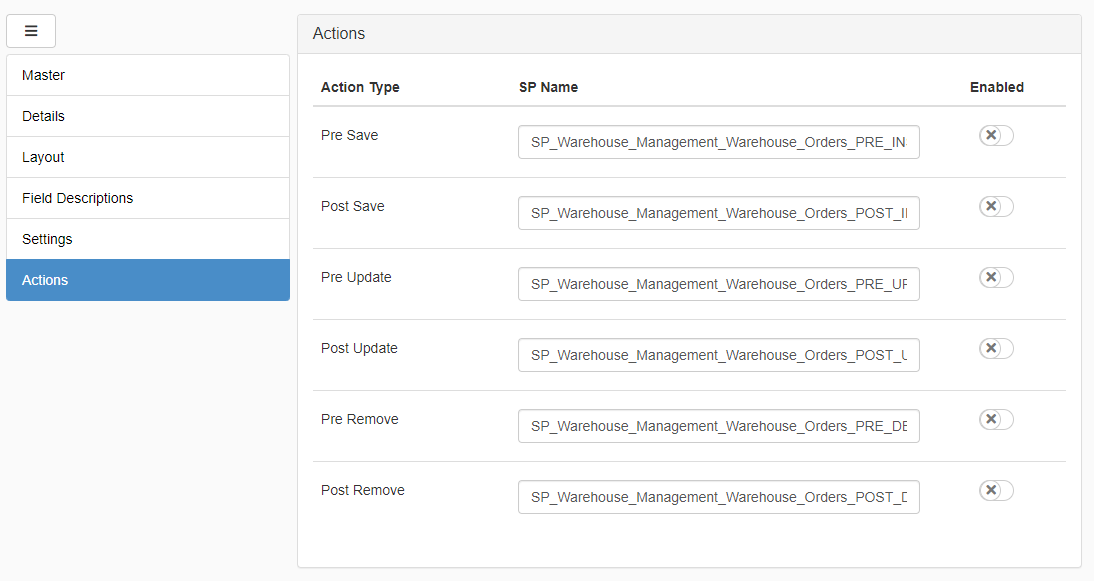1094x581 pixels.
Task: Enable the Post Save action toggle
Action: 995,207
